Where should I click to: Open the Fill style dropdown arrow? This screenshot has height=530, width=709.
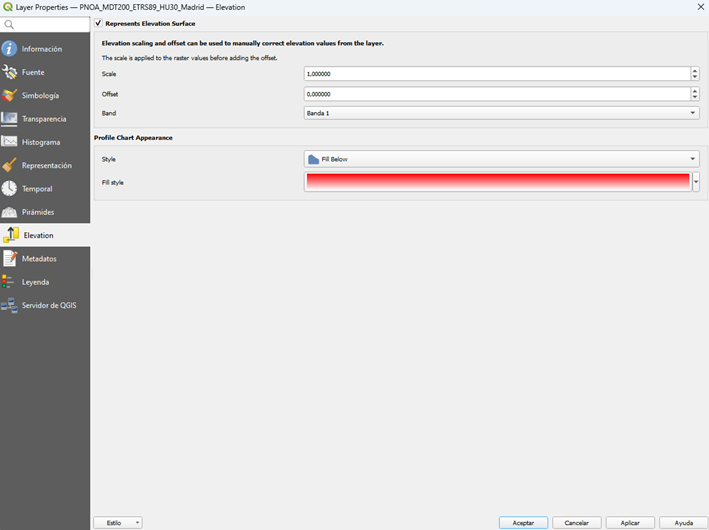(696, 182)
